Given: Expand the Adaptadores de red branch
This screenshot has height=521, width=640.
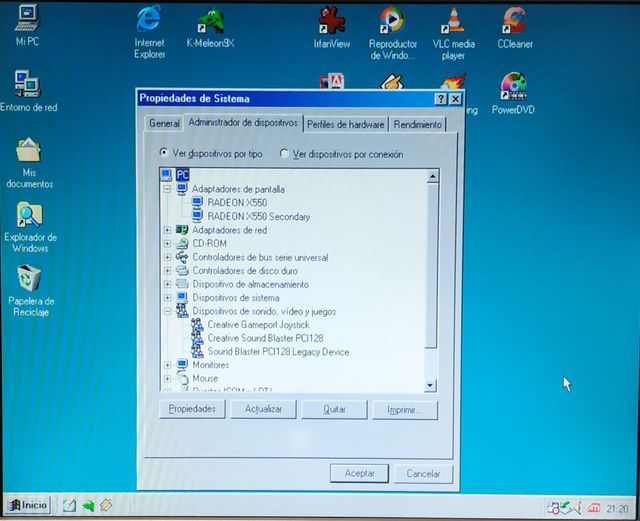Looking at the screenshot, I should (x=167, y=230).
